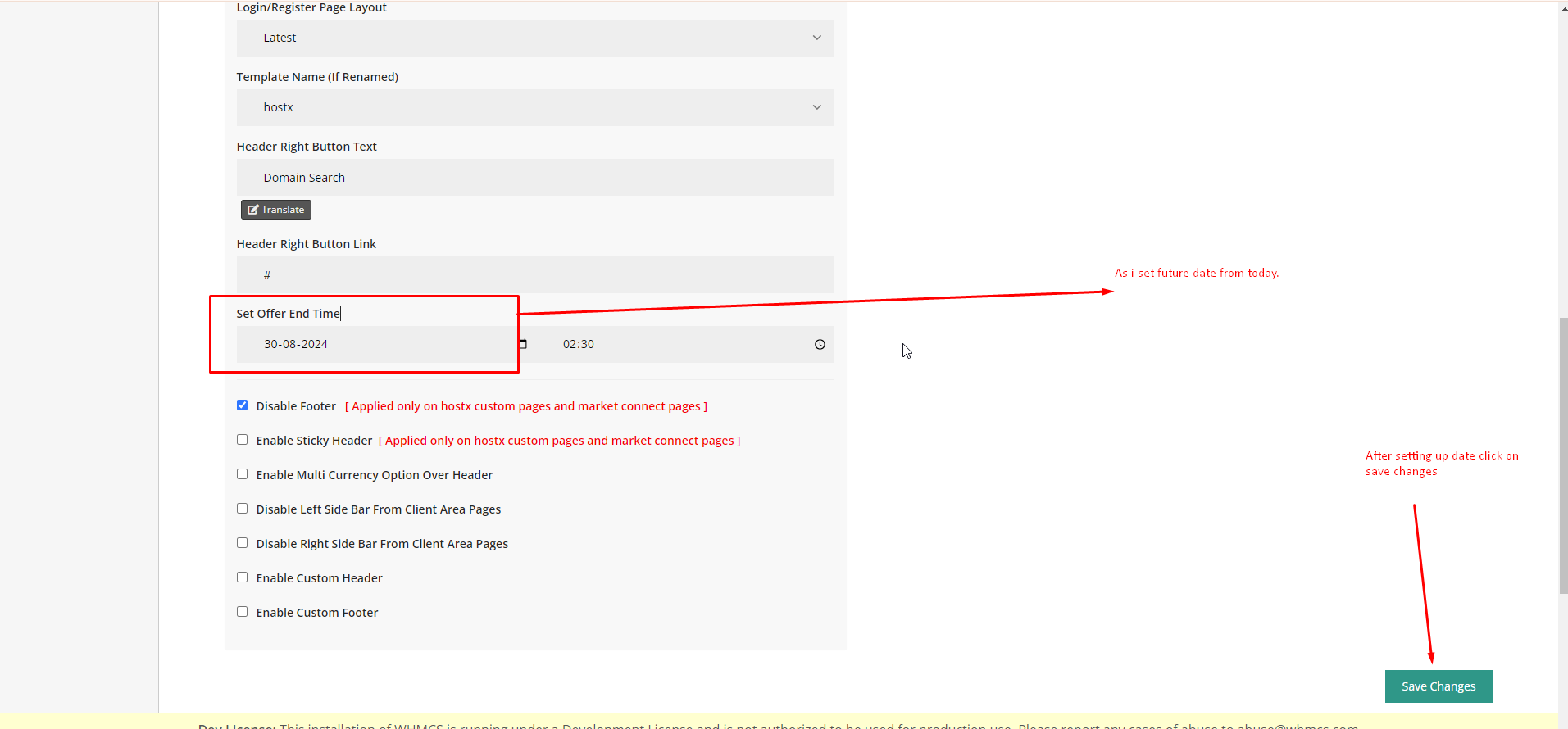Open the Template Name dropdown showing hostx
The height and width of the screenshot is (729, 1568).
pos(534,107)
